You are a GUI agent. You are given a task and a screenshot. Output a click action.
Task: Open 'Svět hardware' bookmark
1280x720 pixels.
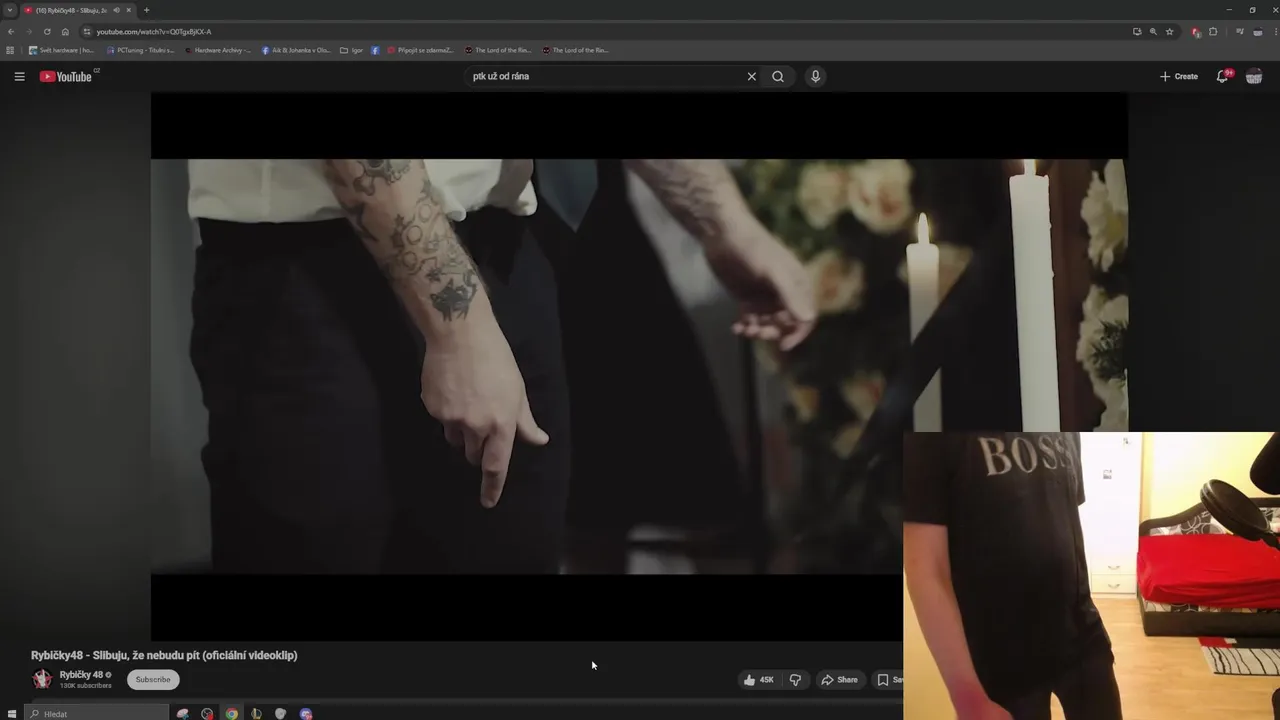tap(61, 50)
